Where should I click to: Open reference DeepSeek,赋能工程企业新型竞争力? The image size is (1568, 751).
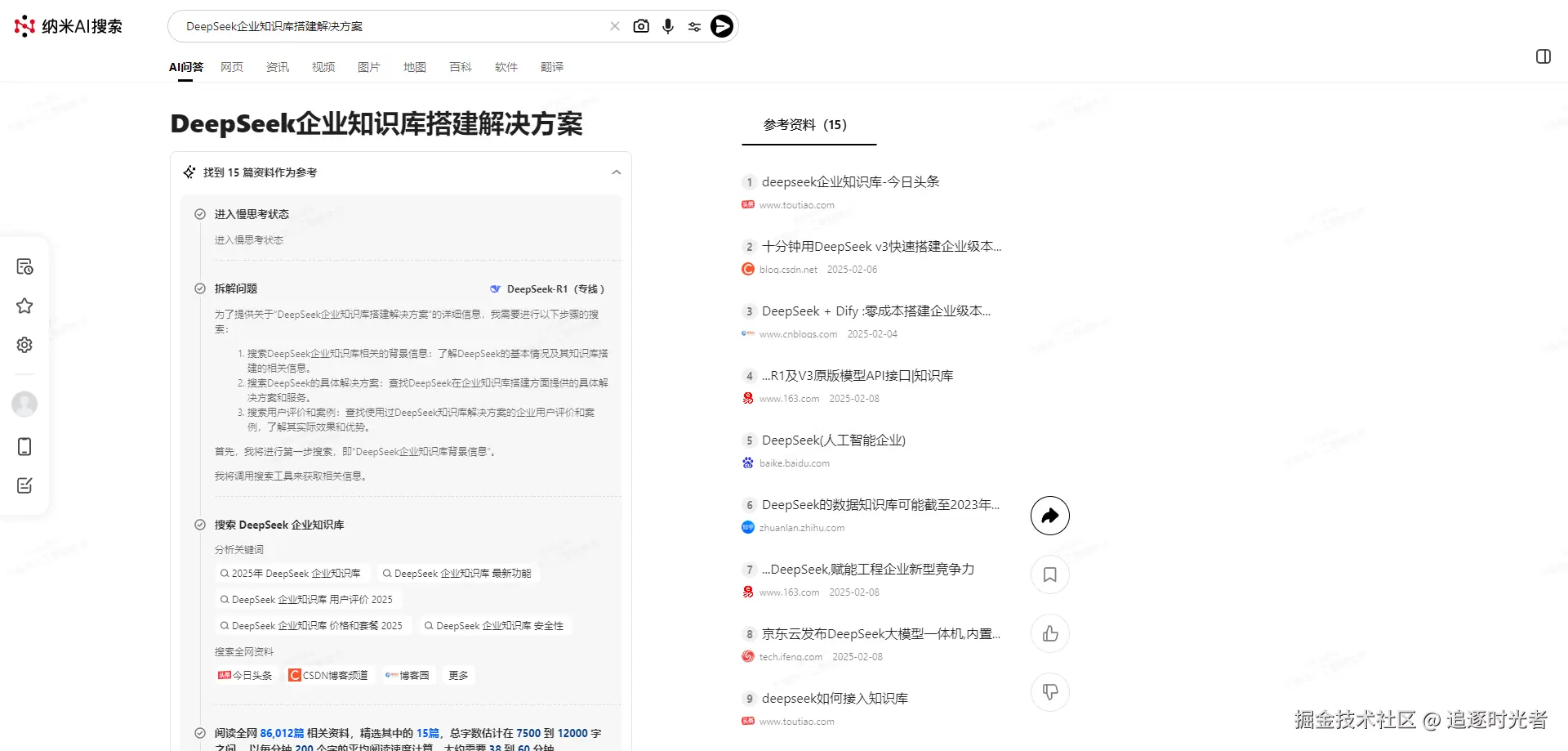click(x=868, y=569)
